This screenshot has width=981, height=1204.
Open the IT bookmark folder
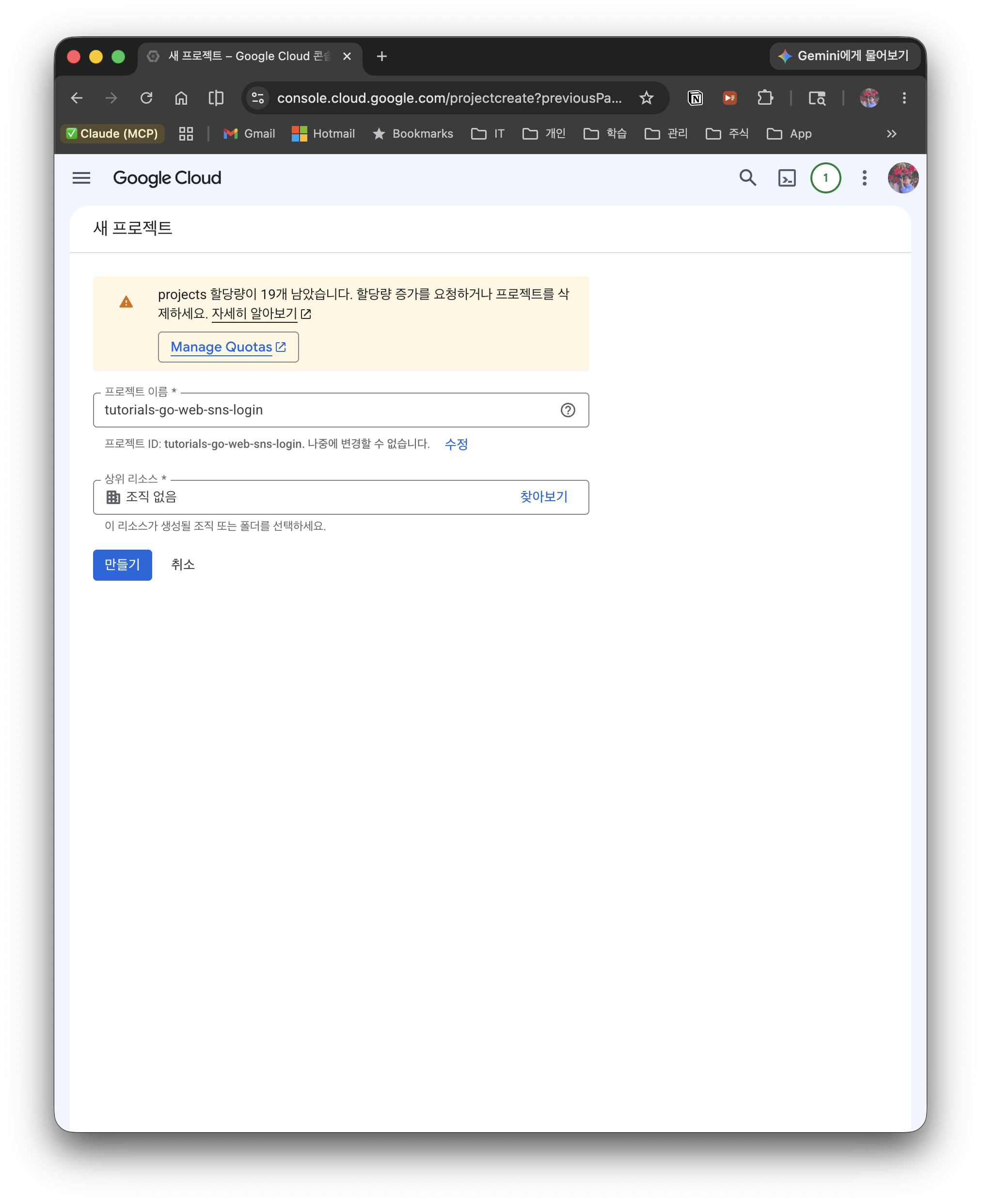pyautogui.click(x=488, y=134)
